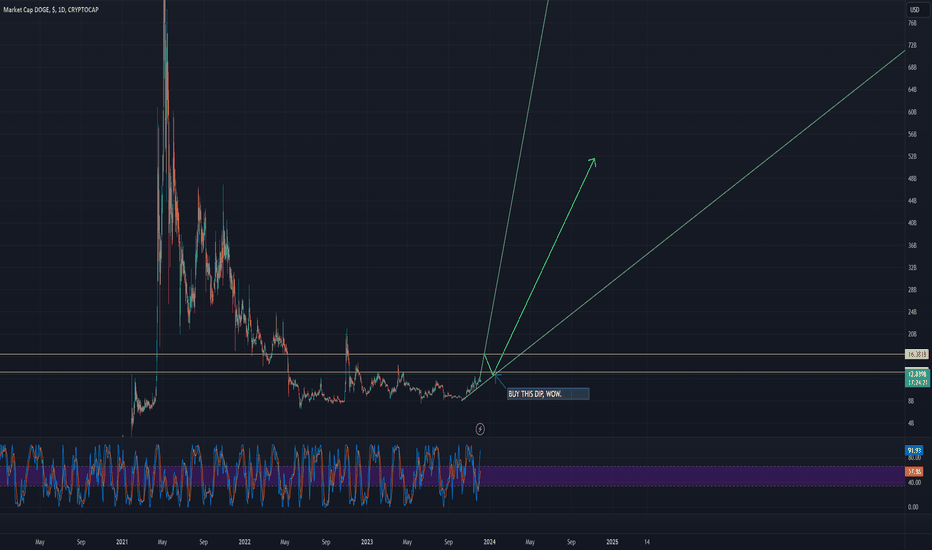Screen dimensions: 932x550
Task: Click the 28B price axis label
Action: 912,290
